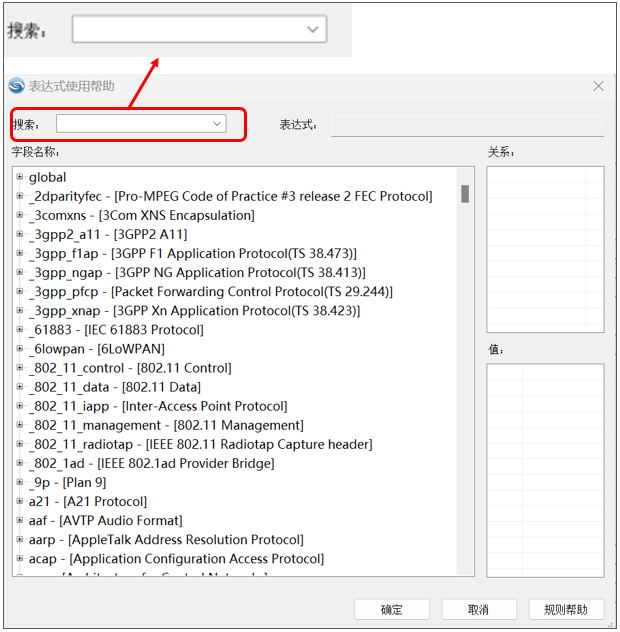The image size is (620, 632).
Task: Select '_2dparityfec - [Pro-MPEG Code of Practice...]' row
Action: tap(231, 196)
